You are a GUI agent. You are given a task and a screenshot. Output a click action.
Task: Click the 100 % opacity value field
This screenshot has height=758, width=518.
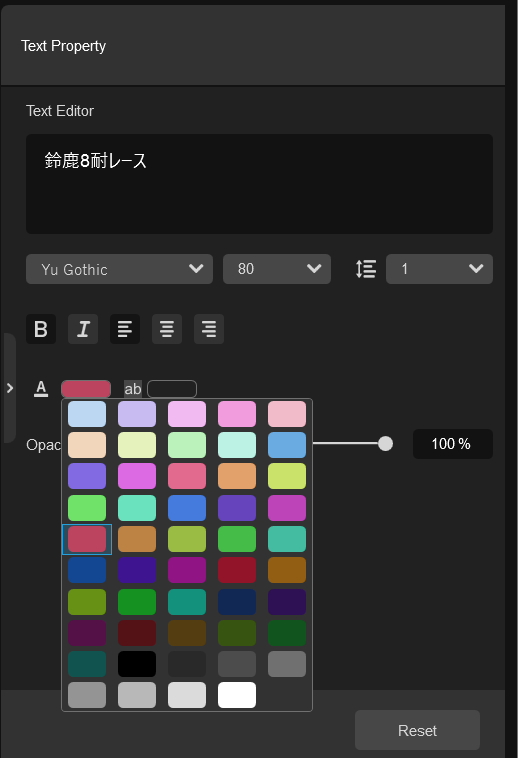[x=453, y=444]
